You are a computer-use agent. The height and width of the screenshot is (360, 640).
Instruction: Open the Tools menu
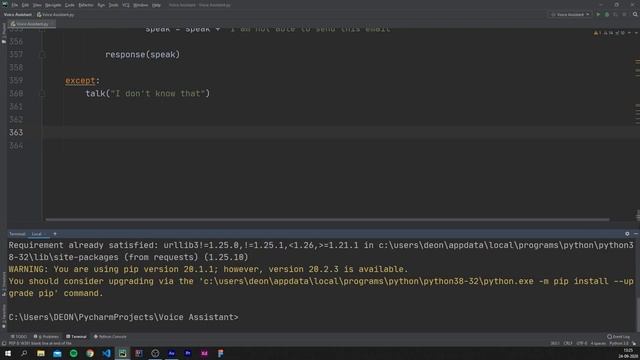113,5
